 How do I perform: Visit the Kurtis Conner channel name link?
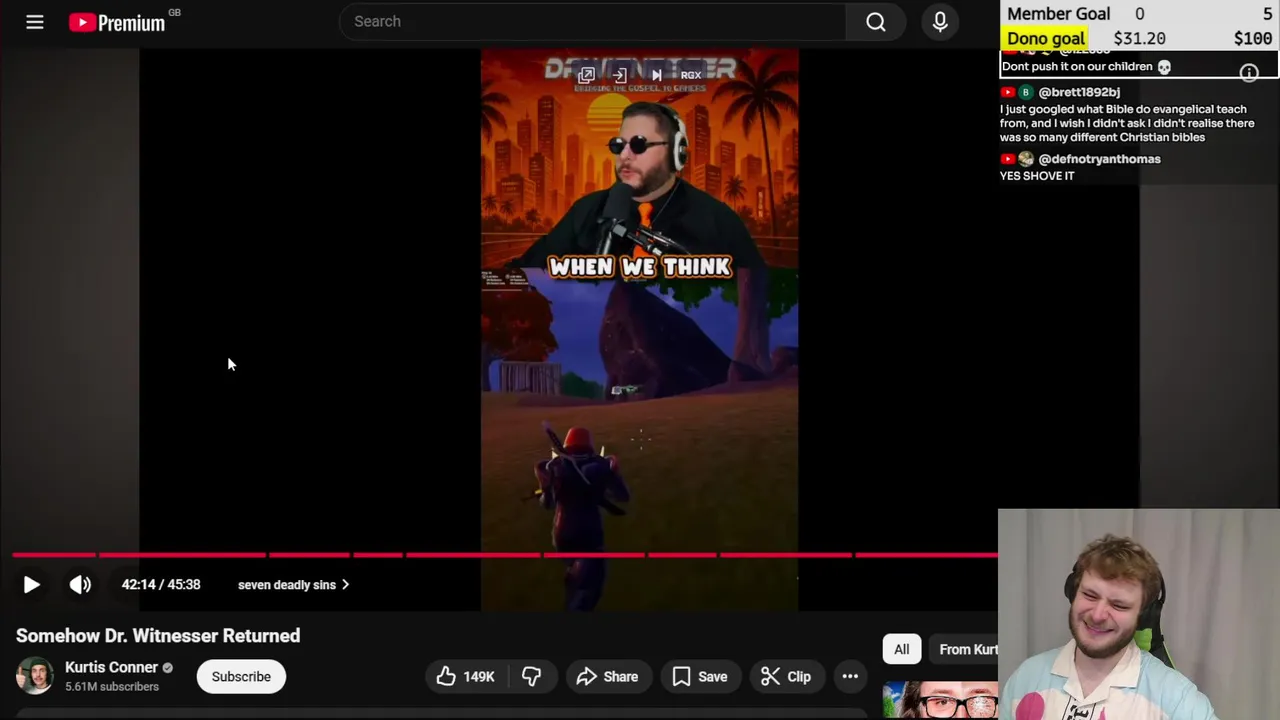click(111, 667)
